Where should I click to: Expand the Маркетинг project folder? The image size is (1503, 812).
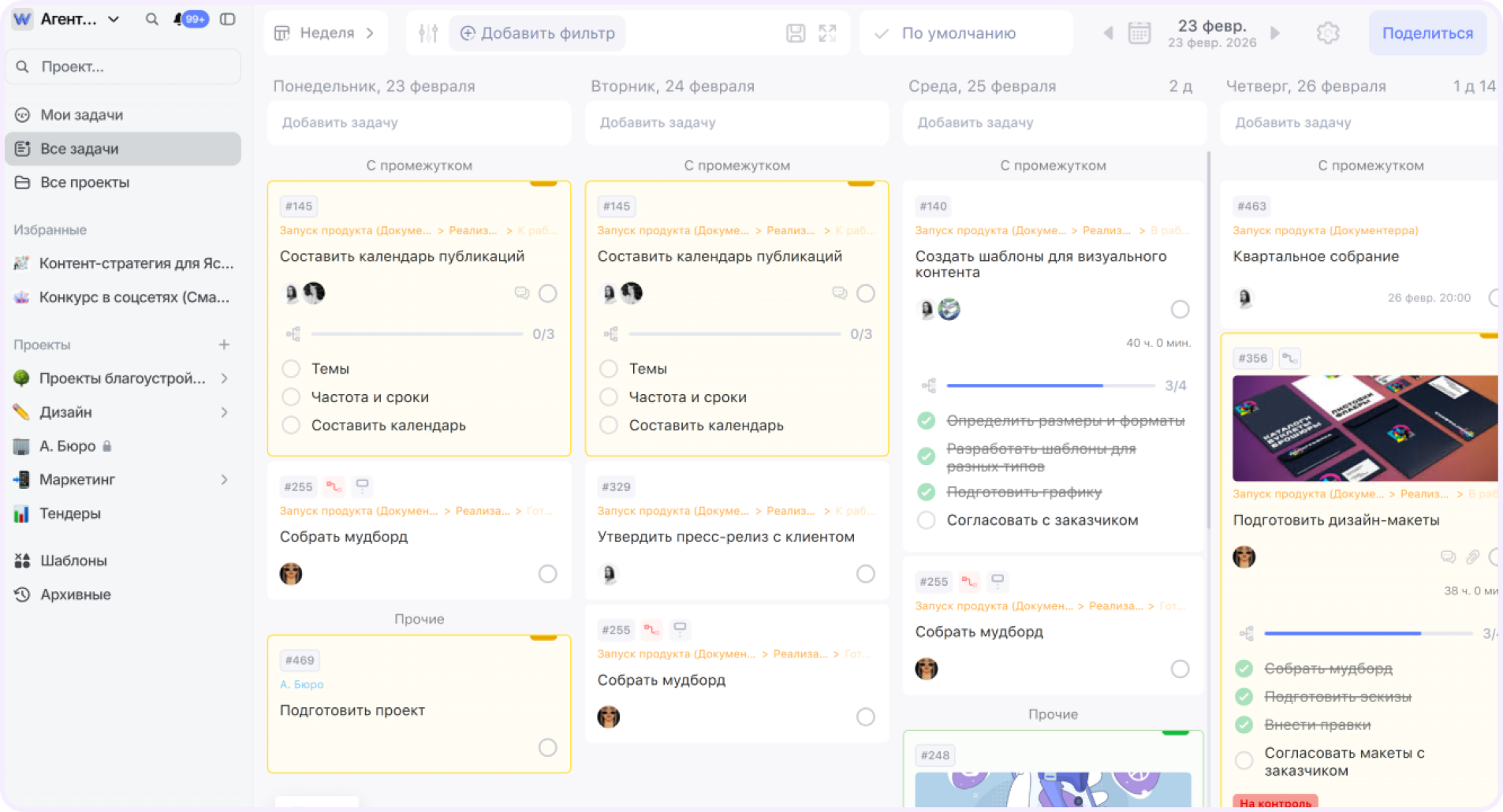click(x=225, y=479)
